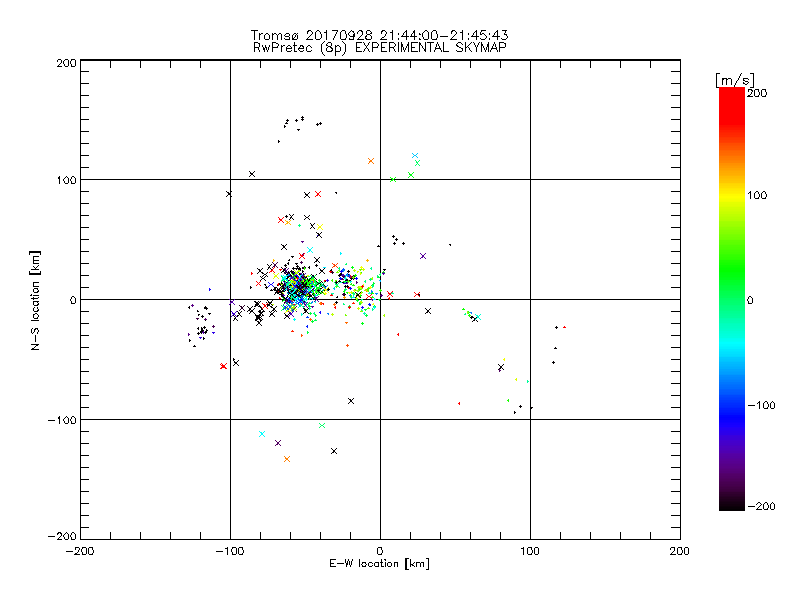The width and height of the screenshot is (800, 600).
Task: Click the x-axis tick label '-100'
Action: click(x=230, y=552)
